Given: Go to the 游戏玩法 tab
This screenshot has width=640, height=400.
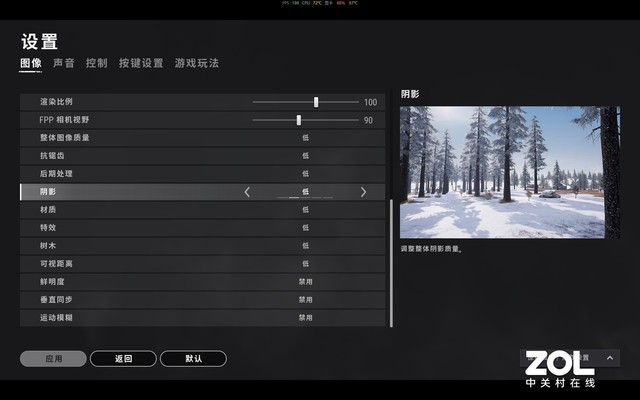Looking at the screenshot, I should click(x=197, y=63).
